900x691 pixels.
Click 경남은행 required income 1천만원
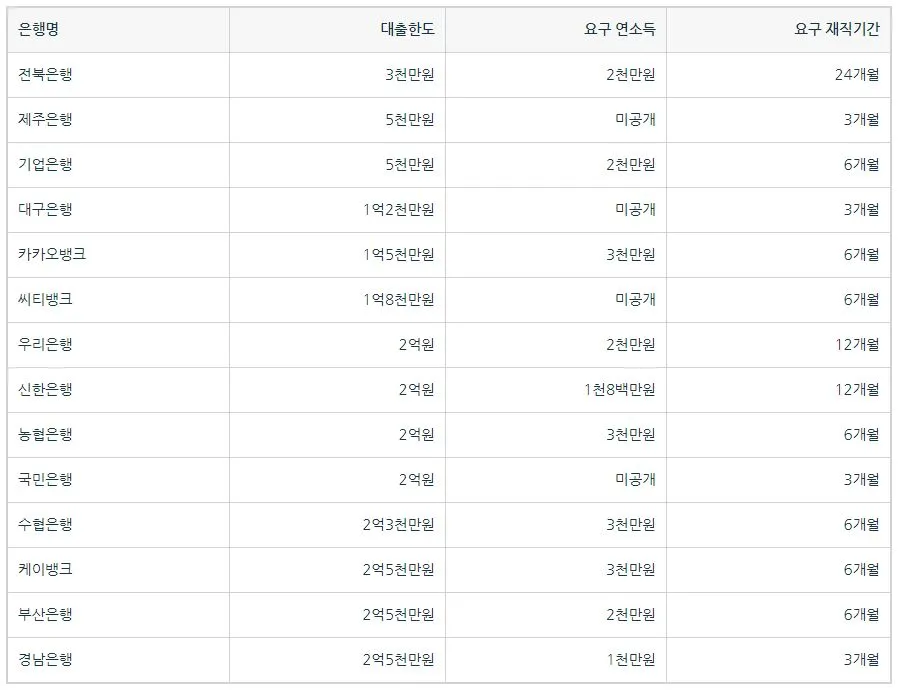point(630,659)
